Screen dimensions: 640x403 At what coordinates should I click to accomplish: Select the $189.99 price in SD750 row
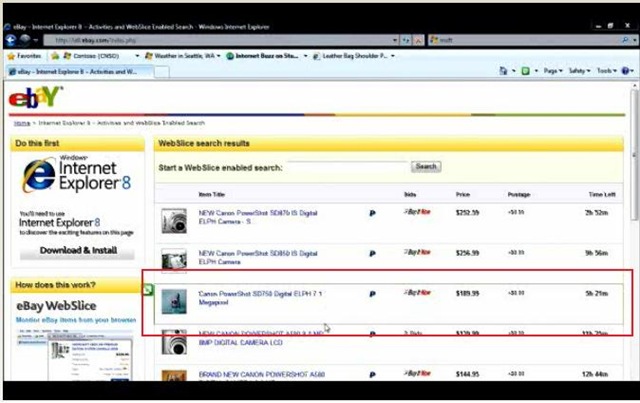click(467, 294)
